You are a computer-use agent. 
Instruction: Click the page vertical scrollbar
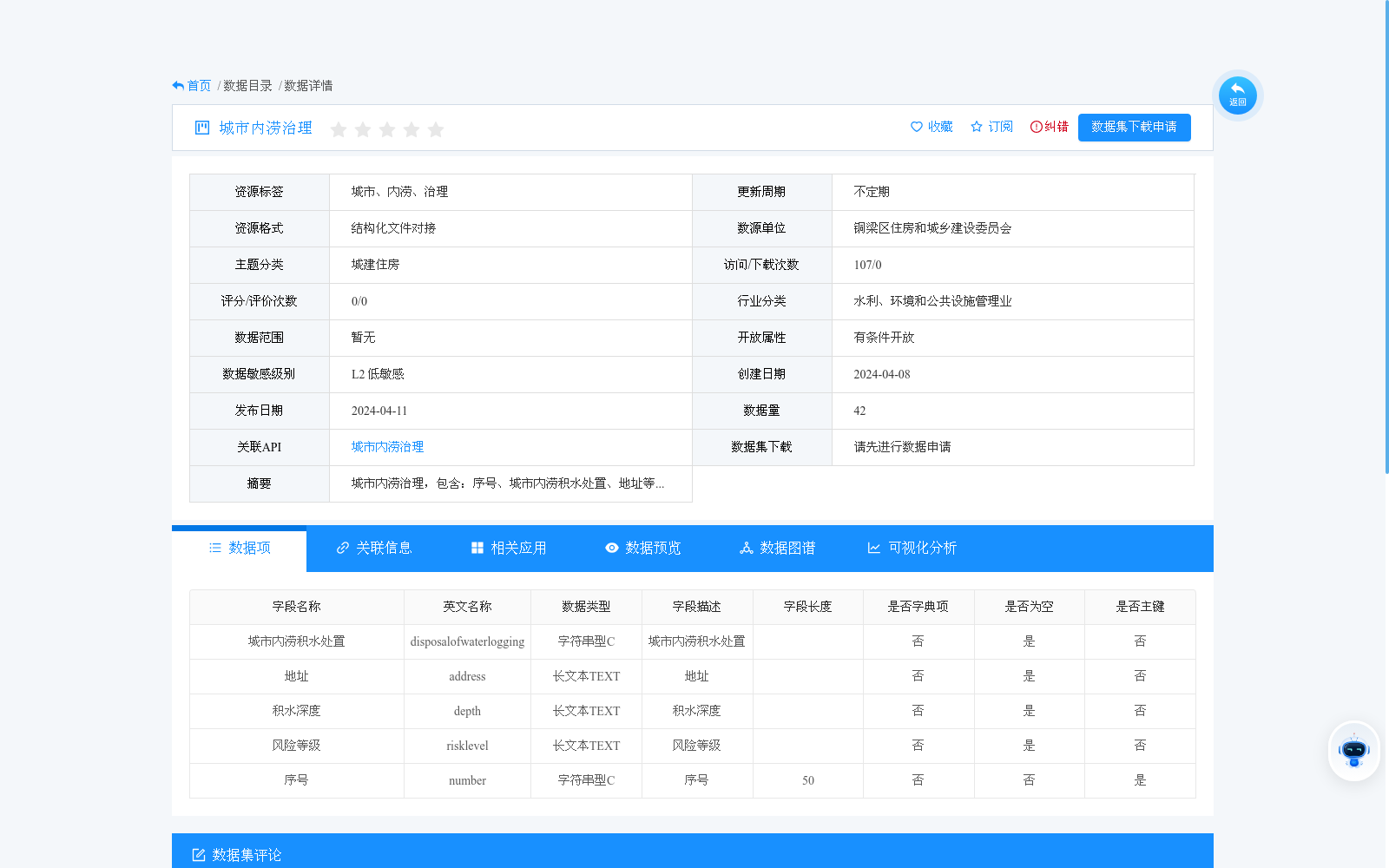[1386, 236]
